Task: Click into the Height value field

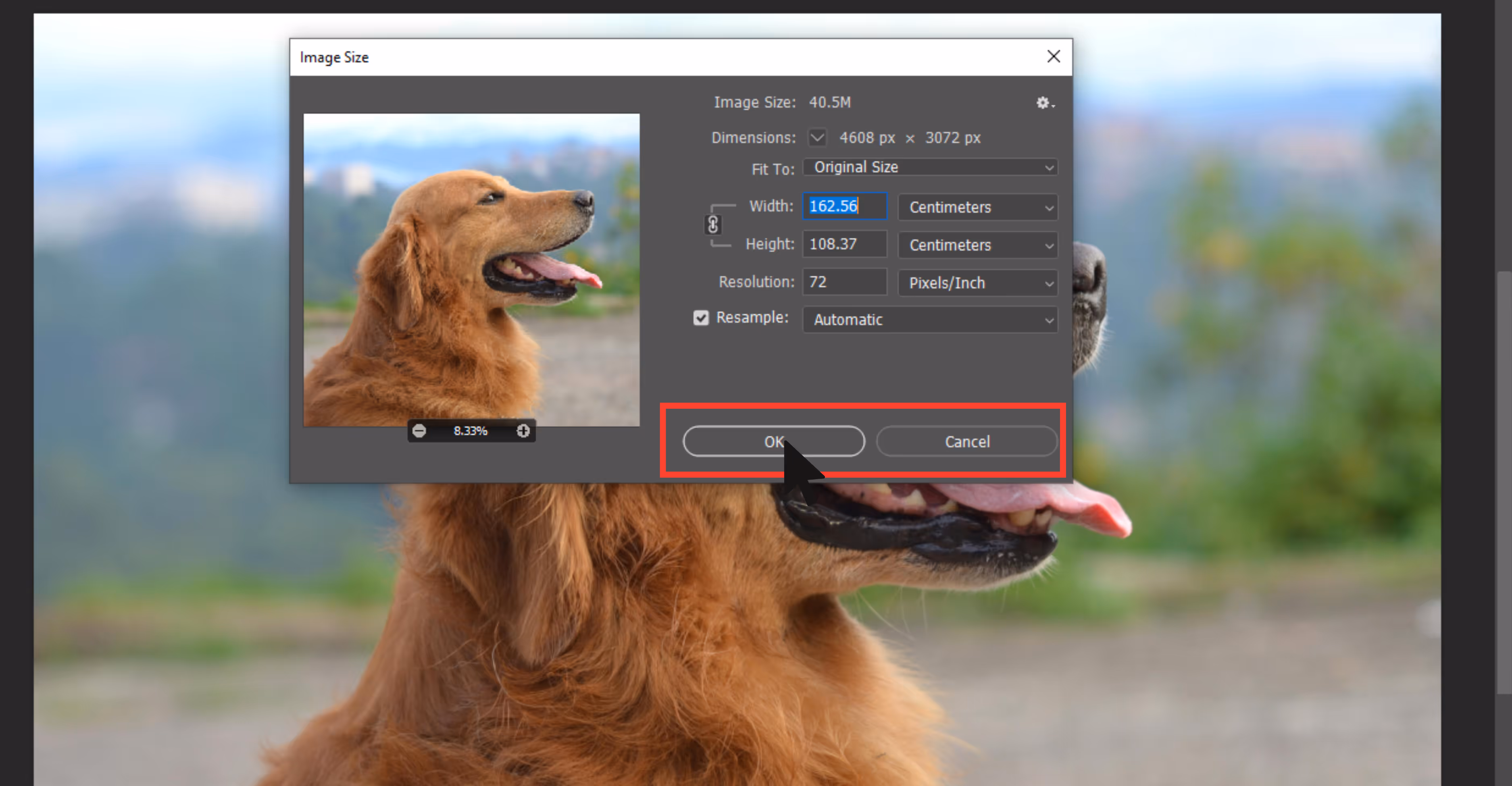Action: (x=845, y=244)
